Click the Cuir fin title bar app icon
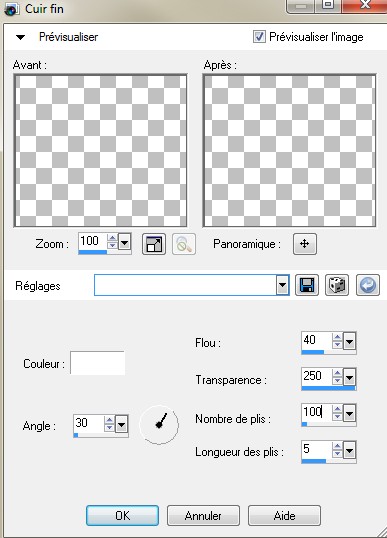Image resolution: width=387 pixels, height=538 pixels. (x=11, y=9)
